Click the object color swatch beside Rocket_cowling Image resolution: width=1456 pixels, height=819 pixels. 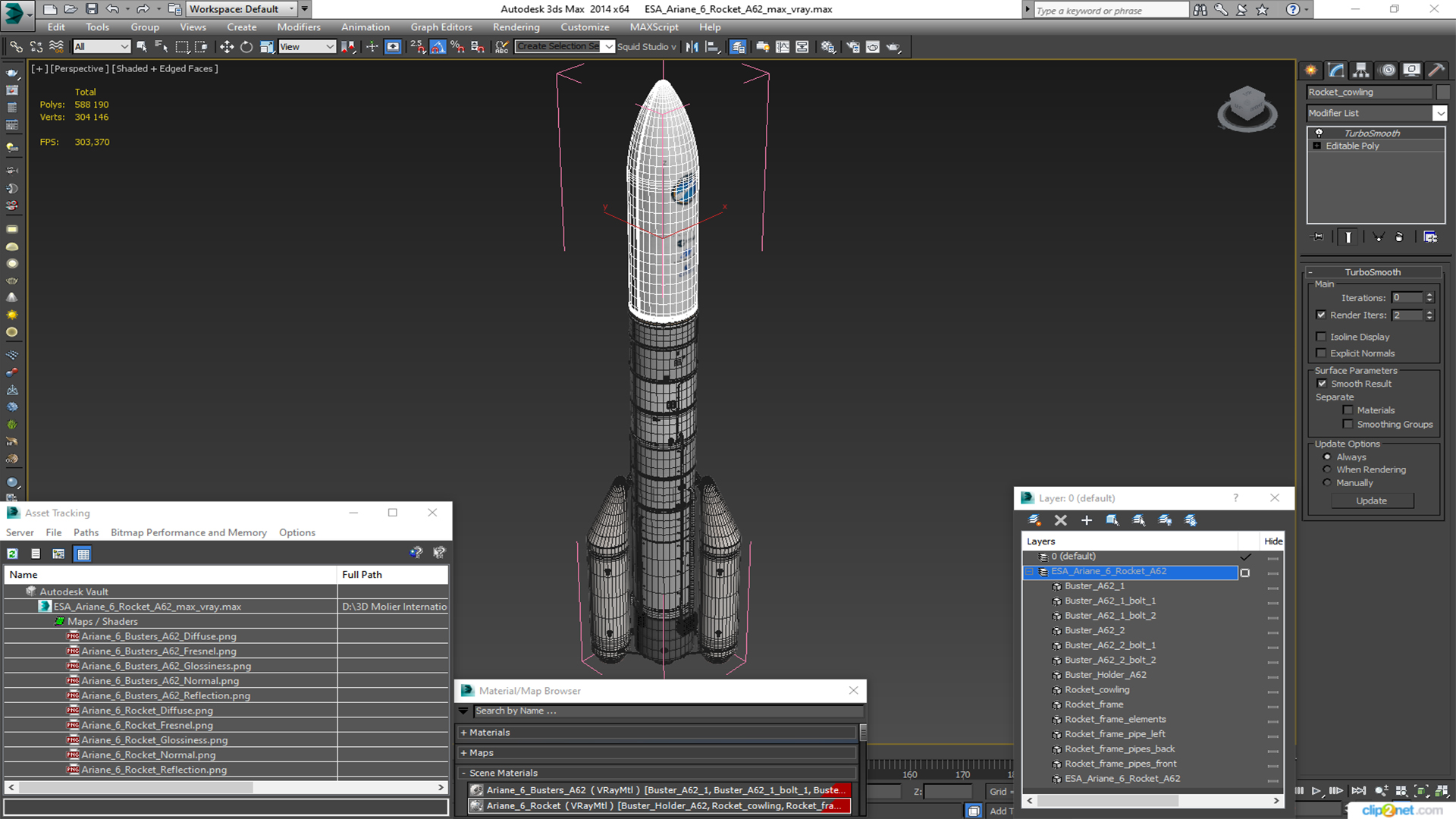[x=1443, y=93]
